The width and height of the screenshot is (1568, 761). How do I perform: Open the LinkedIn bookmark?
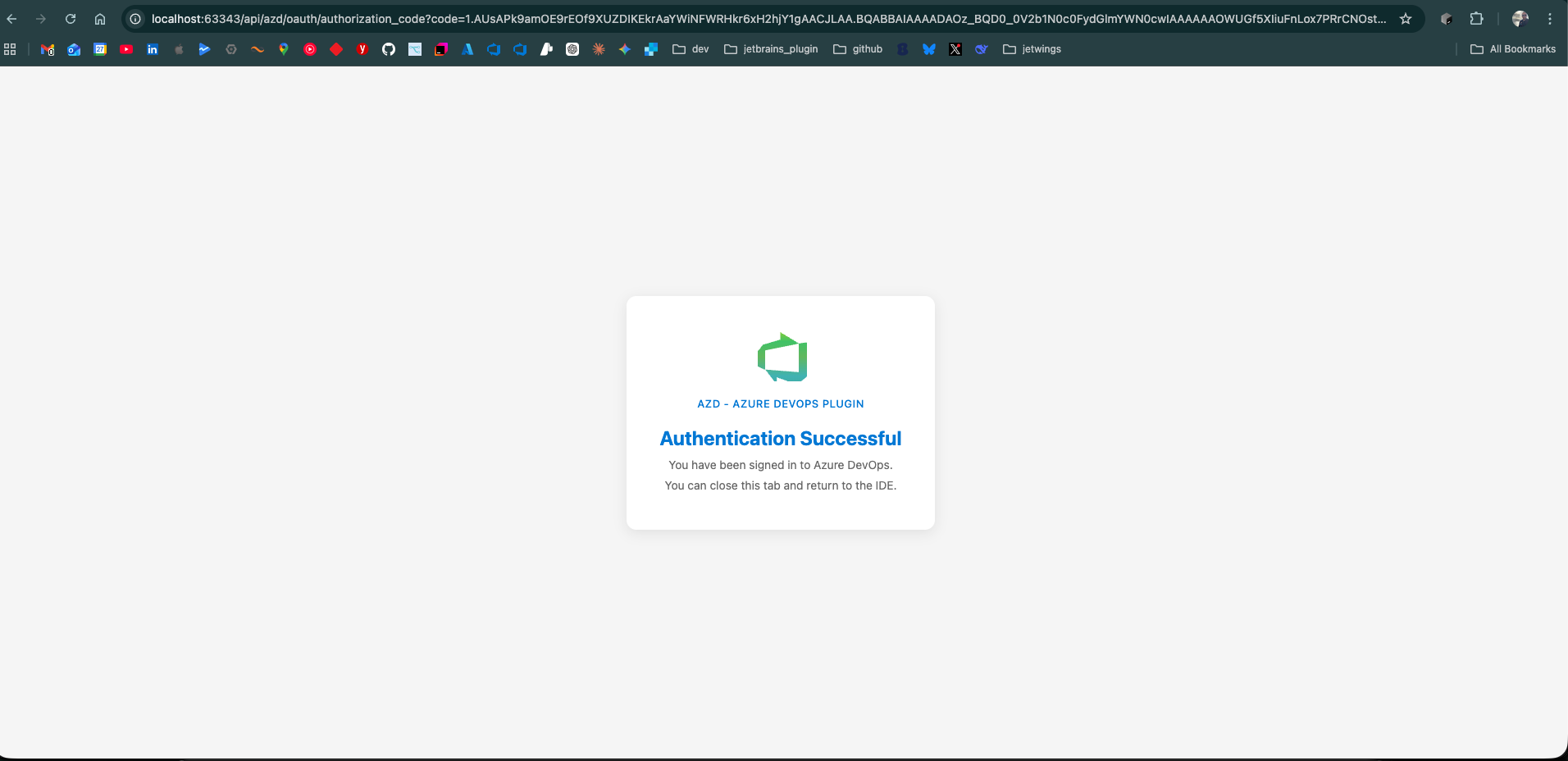153,49
